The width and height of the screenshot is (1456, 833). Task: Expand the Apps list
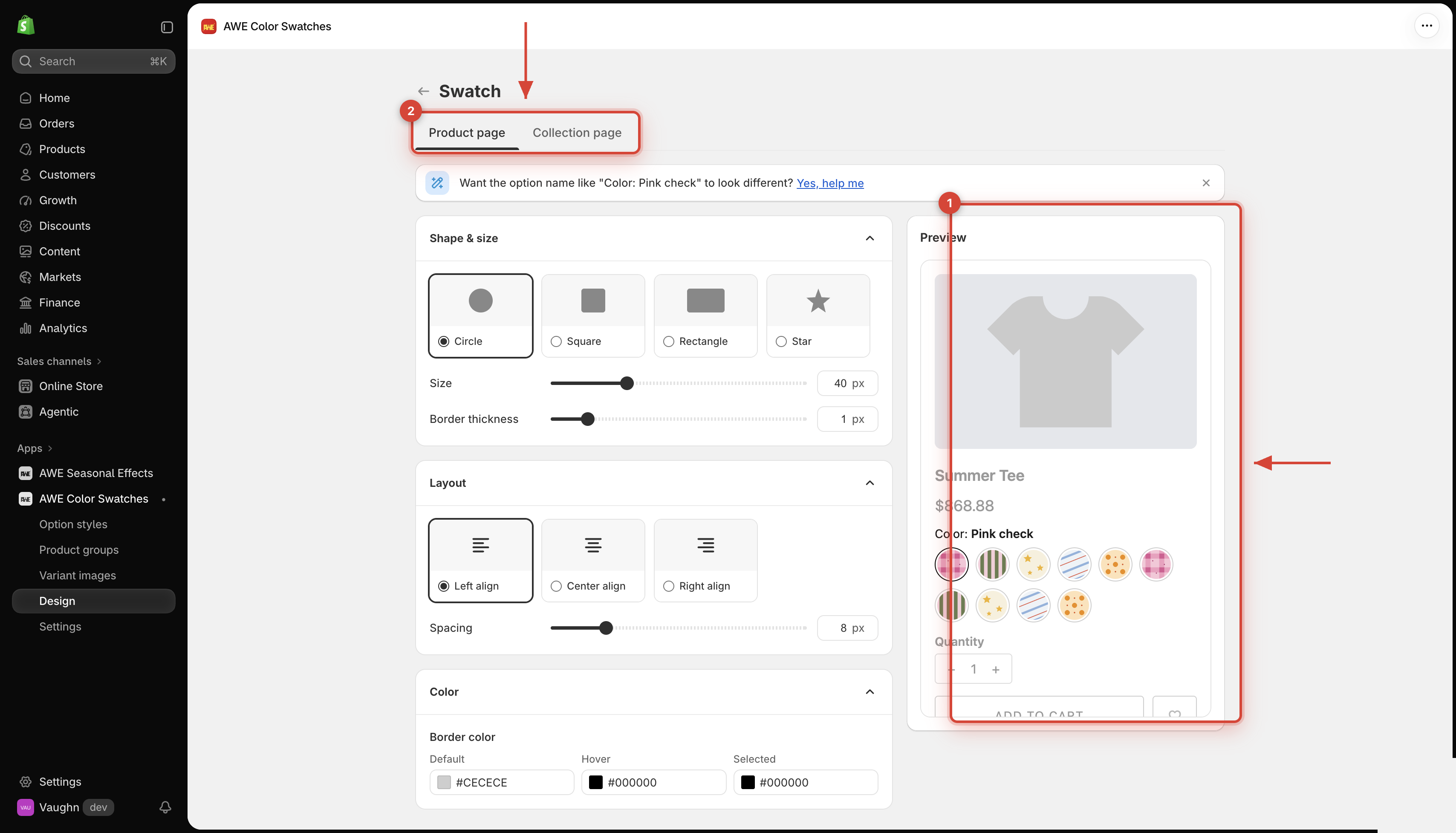[35, 448]
